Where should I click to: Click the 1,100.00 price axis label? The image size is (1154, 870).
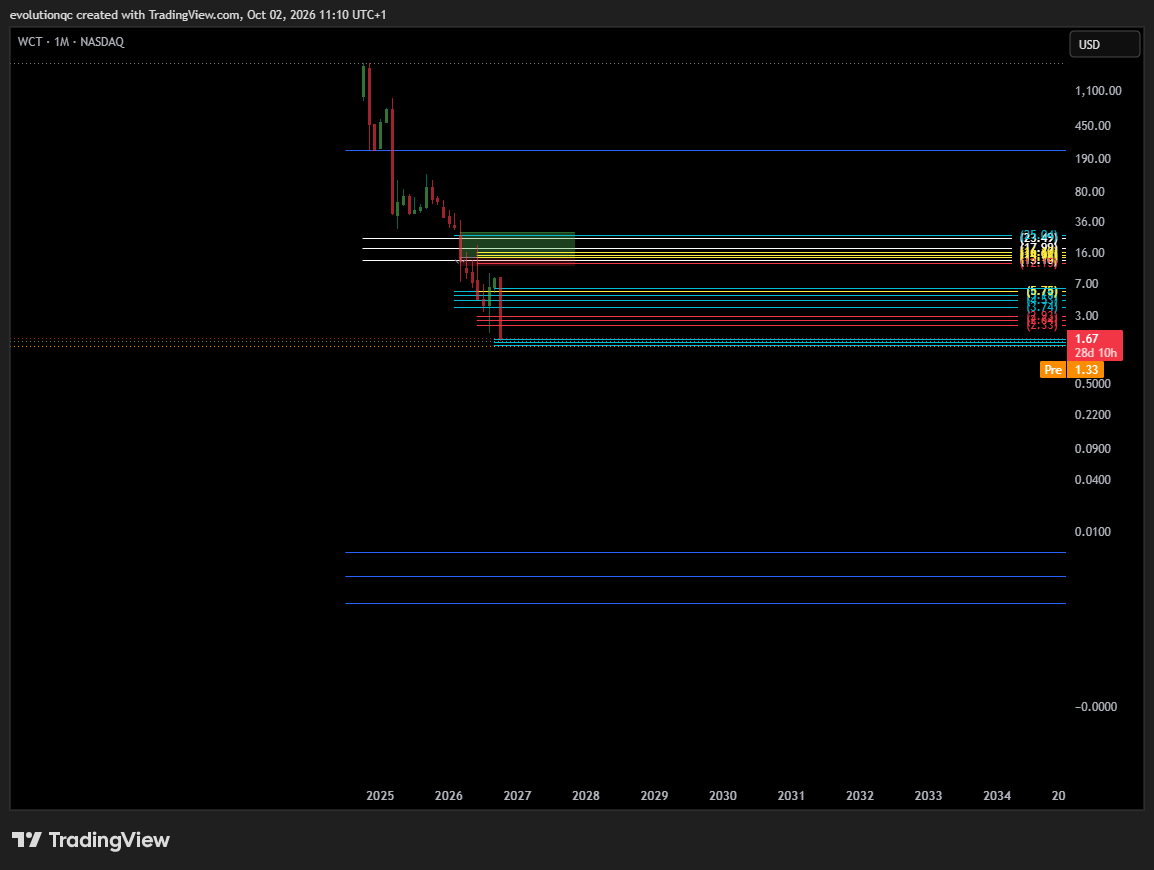click(1098, 91)
